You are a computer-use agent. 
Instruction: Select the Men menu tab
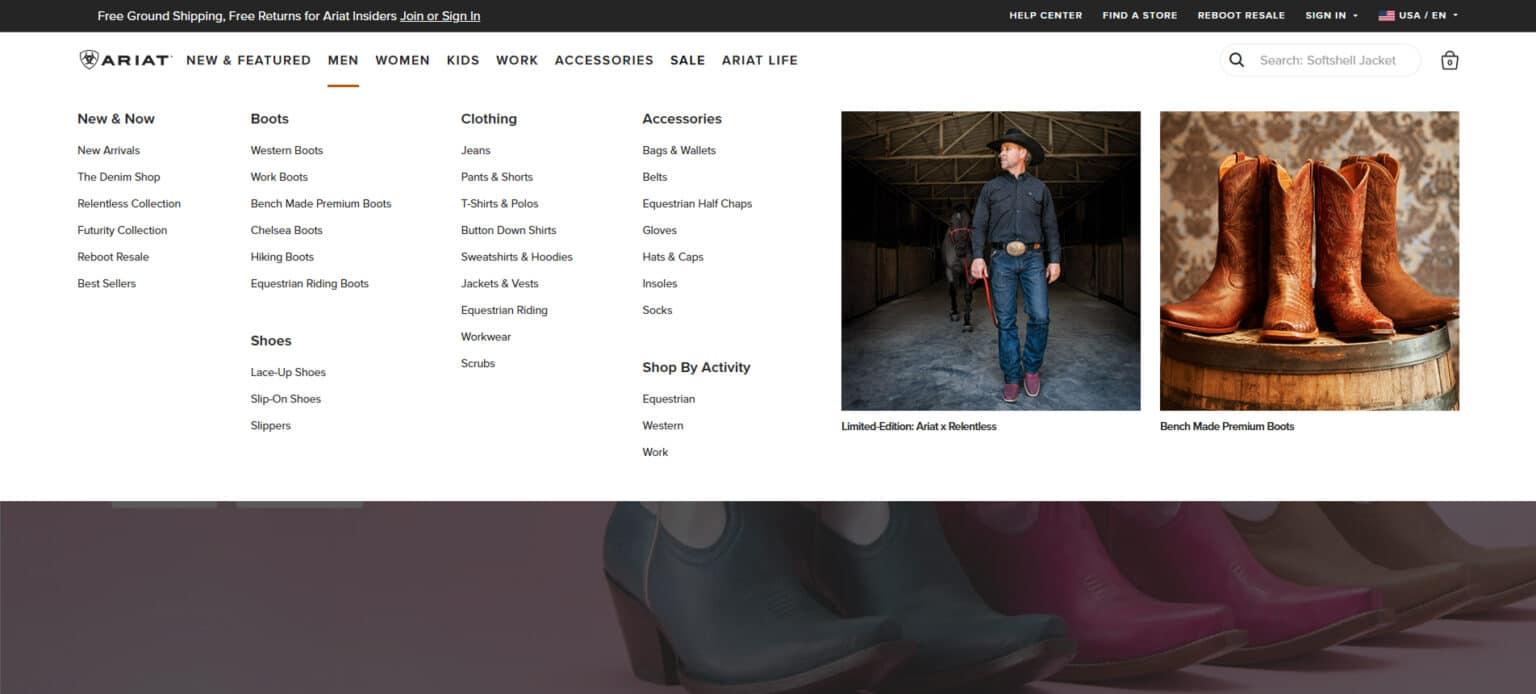coord(343,60)
